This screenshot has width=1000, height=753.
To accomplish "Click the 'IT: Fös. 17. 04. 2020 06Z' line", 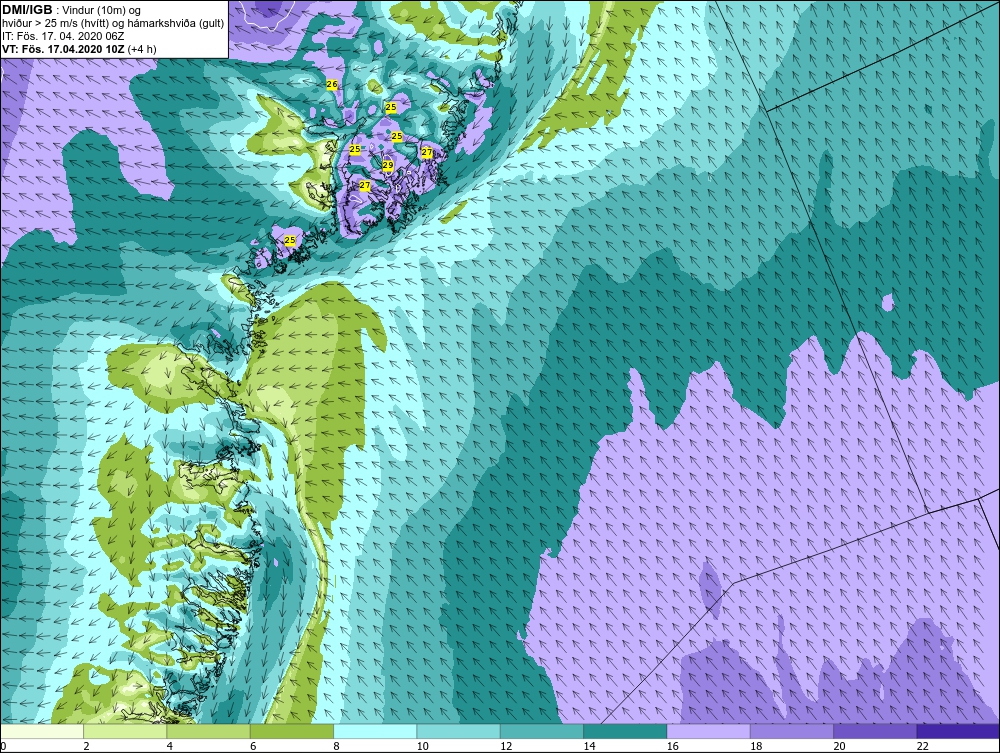I will 62,36.
